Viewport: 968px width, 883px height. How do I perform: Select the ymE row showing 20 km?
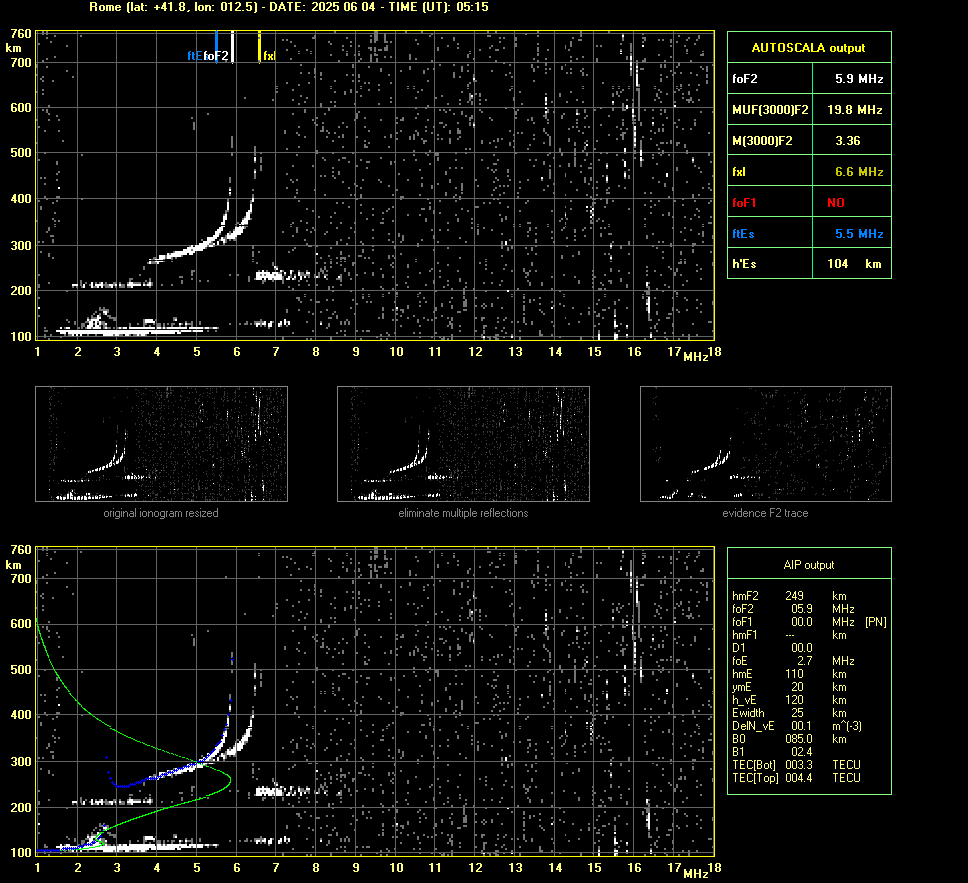coord(790,687)
